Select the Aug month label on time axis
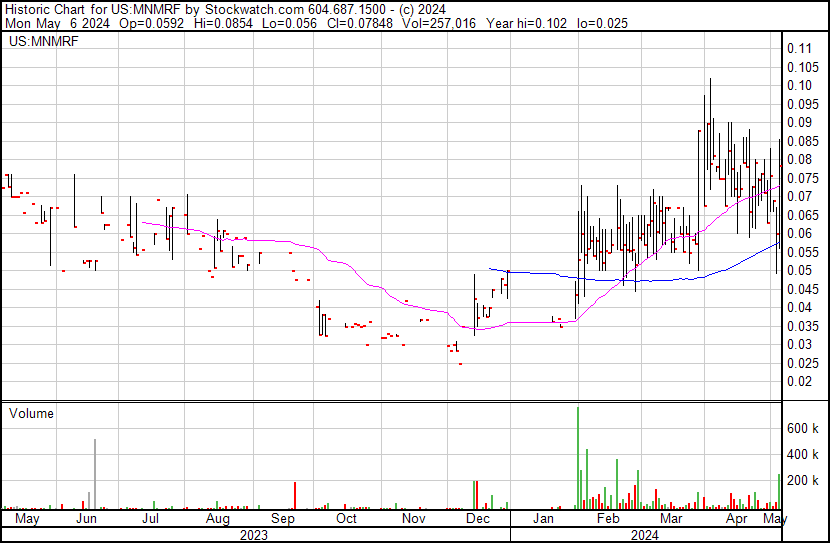 pyautogui.click(x=217, y=520)
